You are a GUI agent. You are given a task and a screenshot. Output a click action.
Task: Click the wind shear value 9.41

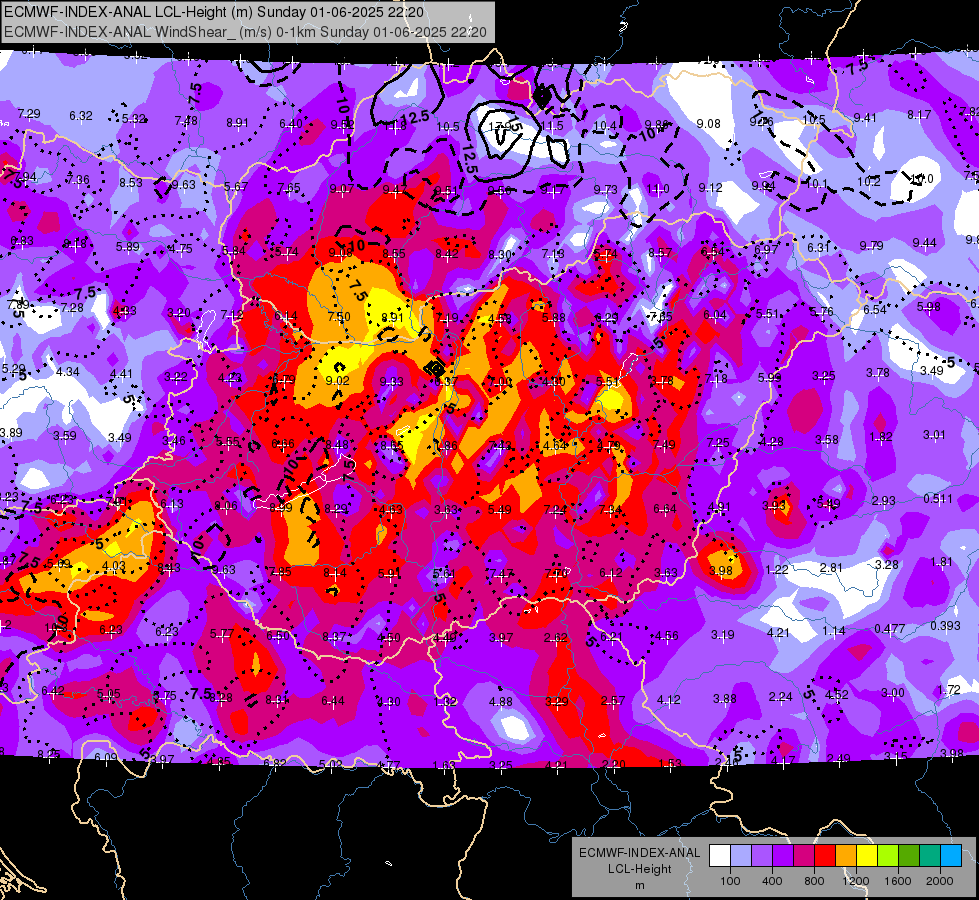[x=865, y=117]
